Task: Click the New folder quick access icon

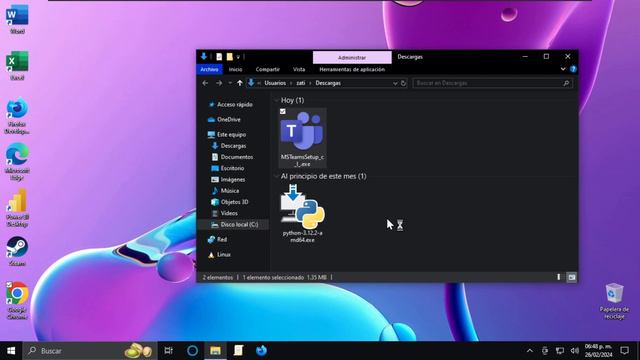Action: (x=229, y=57)
